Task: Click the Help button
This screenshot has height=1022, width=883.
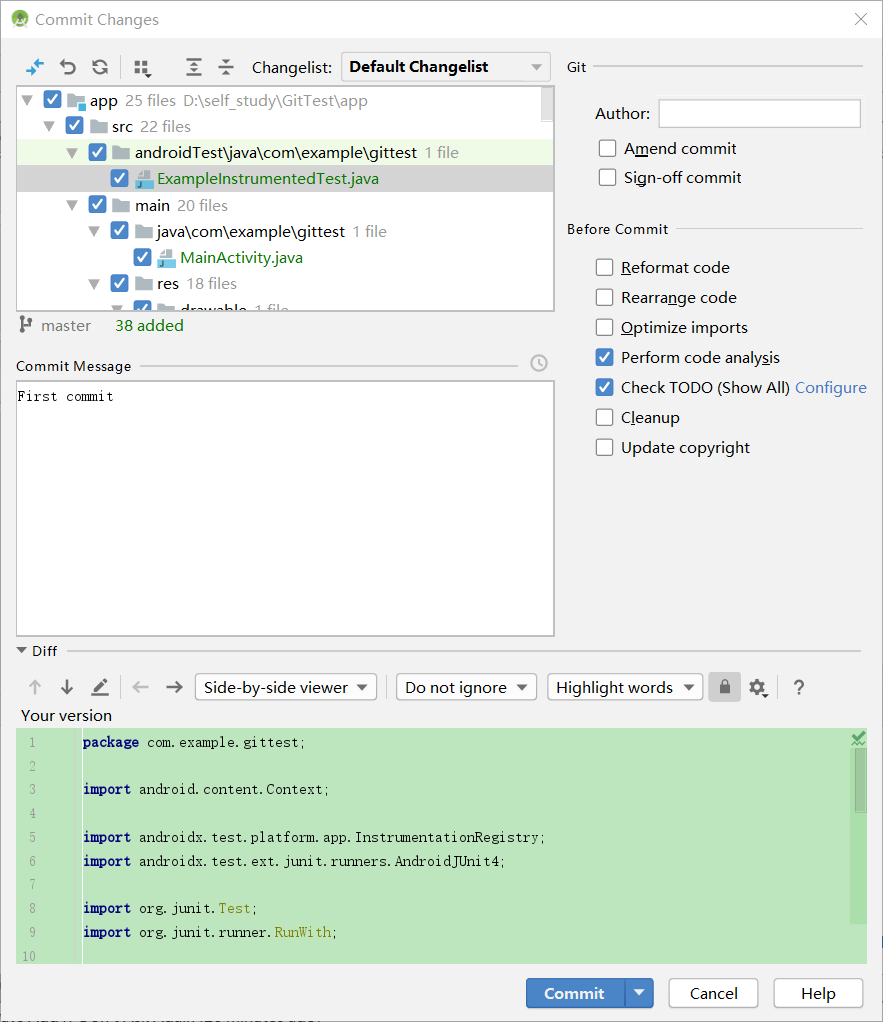Action: (x=818, y=993)
